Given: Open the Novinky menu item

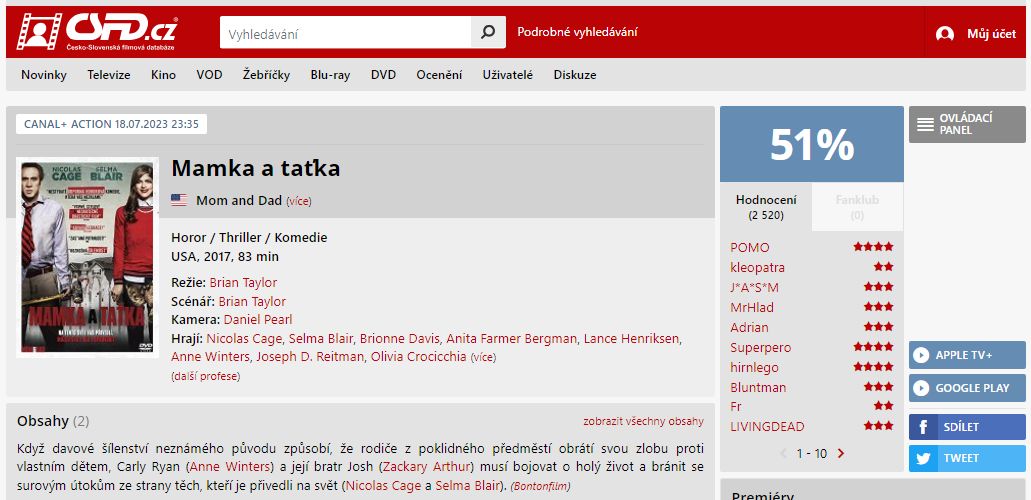Looking at the screenshot, I should (44, 75).
